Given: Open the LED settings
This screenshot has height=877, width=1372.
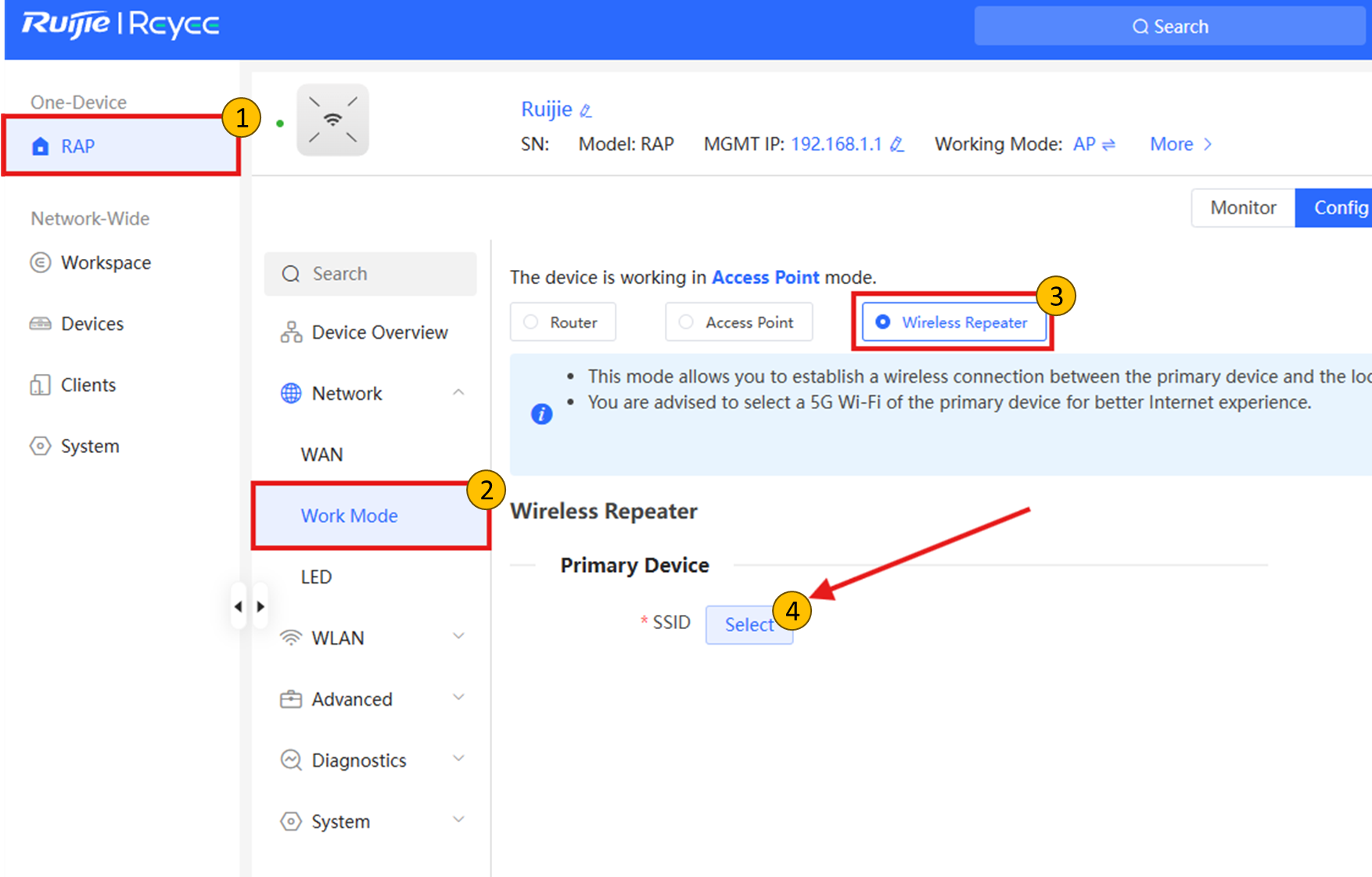Looking at the screenshot, I should pos(316,577).
